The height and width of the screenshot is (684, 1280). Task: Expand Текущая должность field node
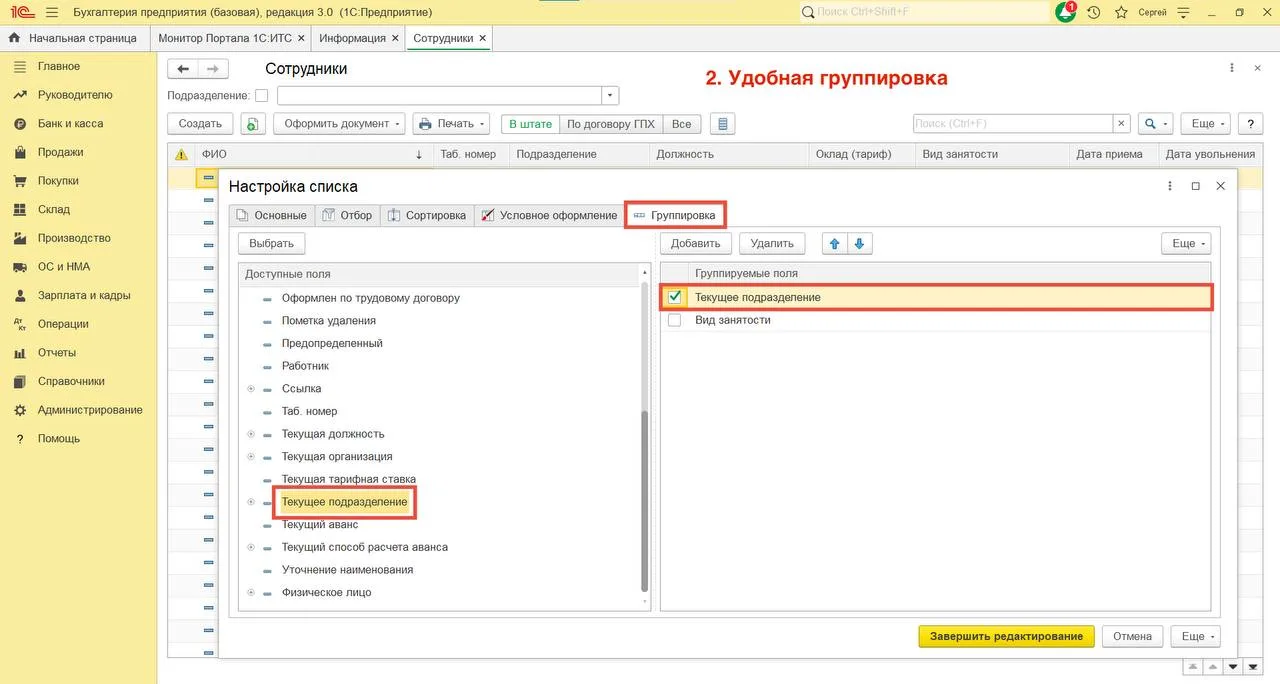click(x=251, y=434)
